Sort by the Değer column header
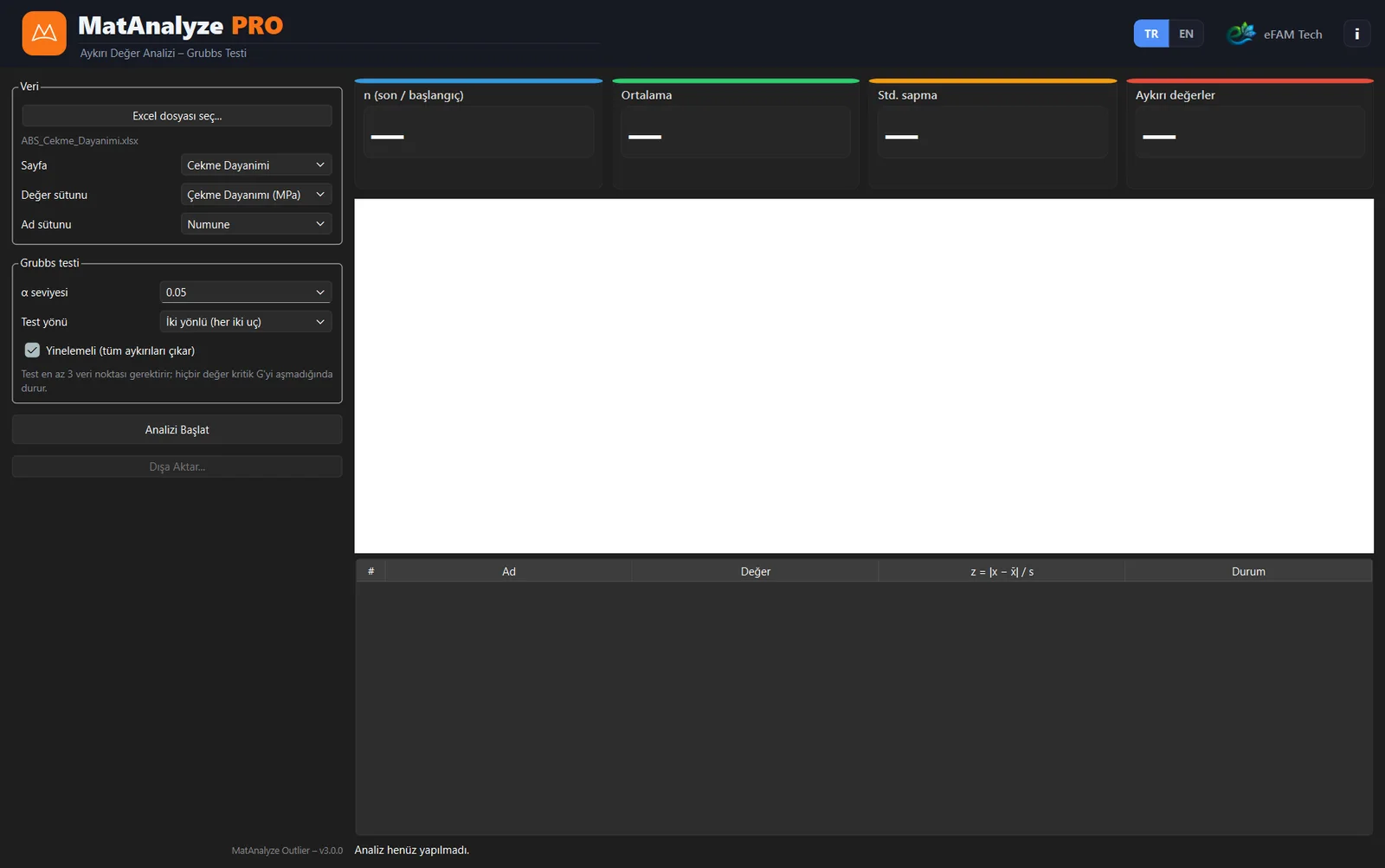The image size is (1385, 868). tap(755, 571)
